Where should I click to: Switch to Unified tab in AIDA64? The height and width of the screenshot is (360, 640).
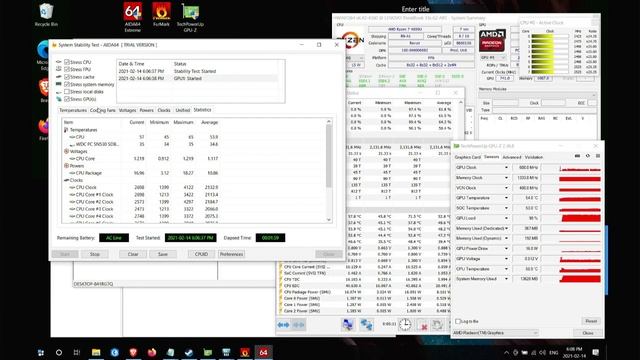point(182,110)
